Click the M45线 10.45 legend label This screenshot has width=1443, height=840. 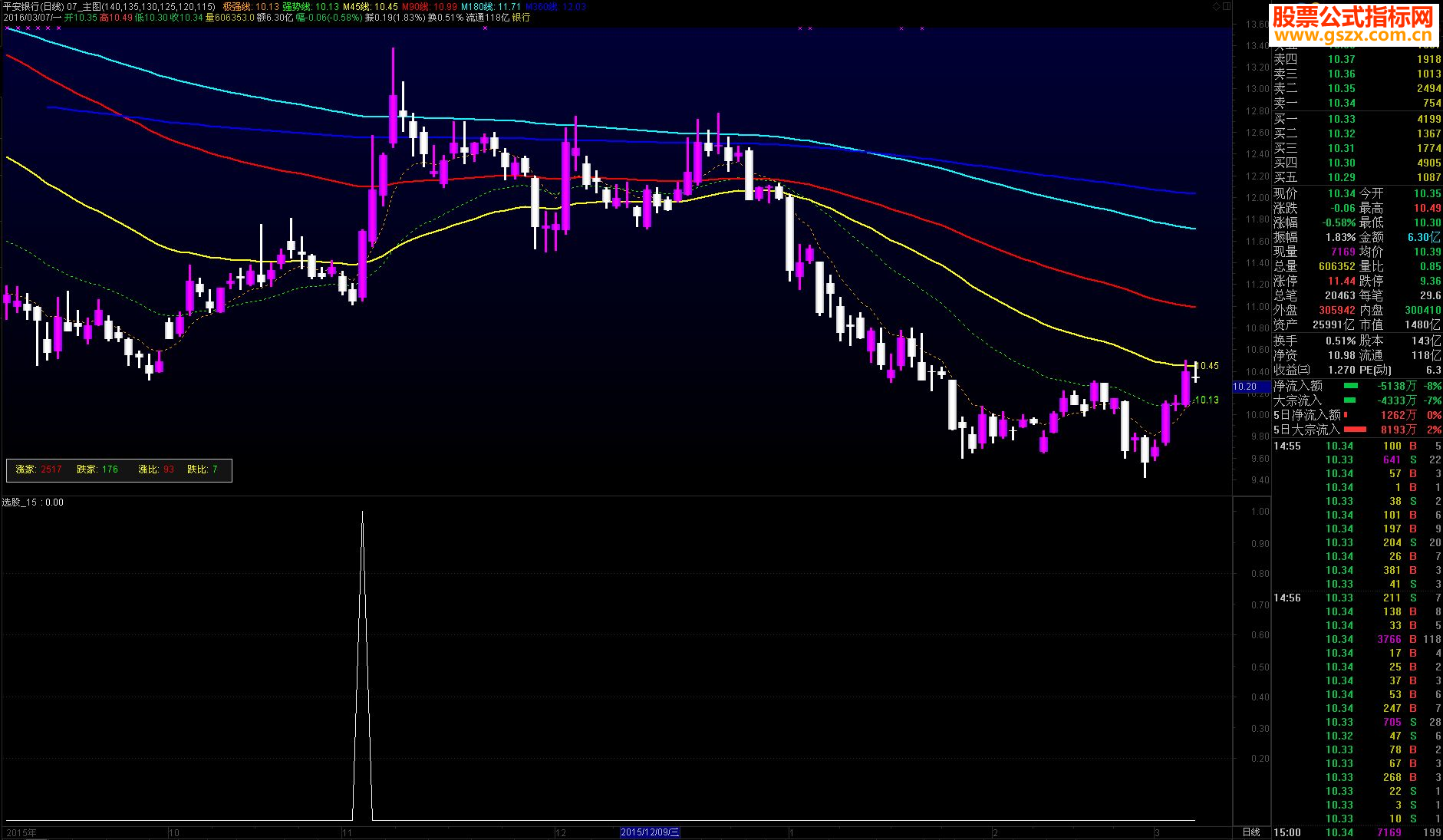[x=371, y=6]
